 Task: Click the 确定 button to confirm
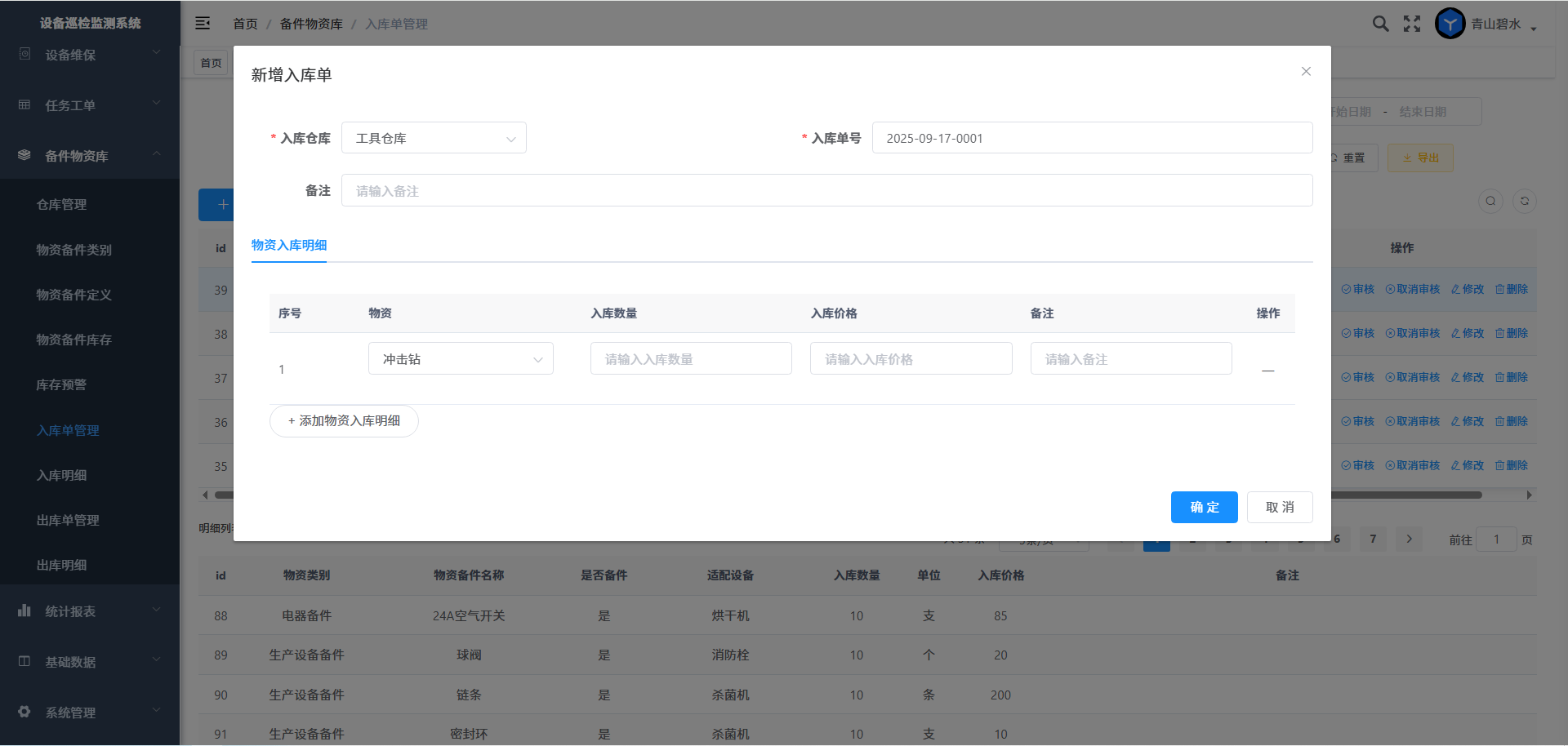pyautogui.click(x=1204, y=507)
